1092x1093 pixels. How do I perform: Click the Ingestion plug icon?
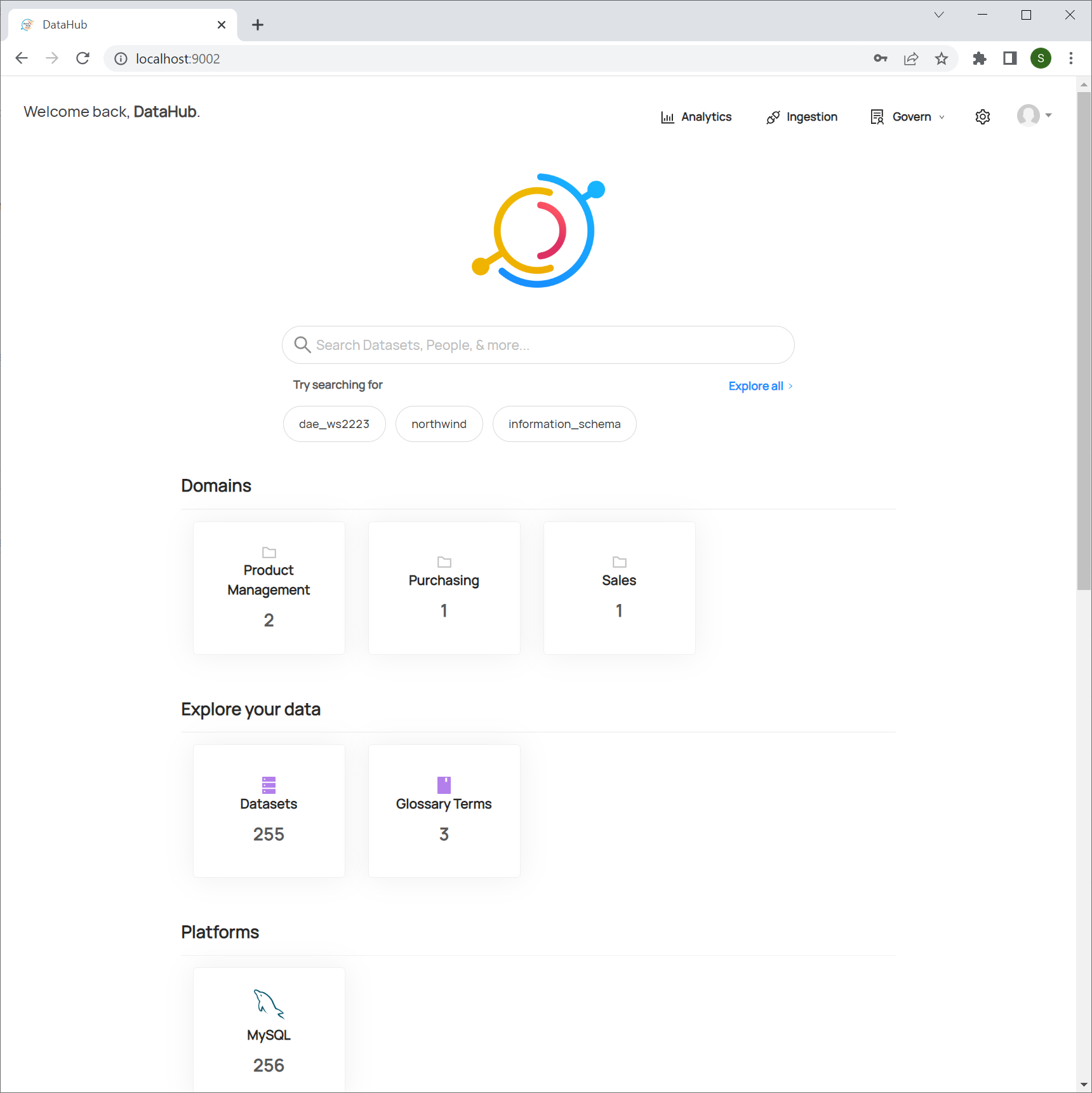pos(773,117)
